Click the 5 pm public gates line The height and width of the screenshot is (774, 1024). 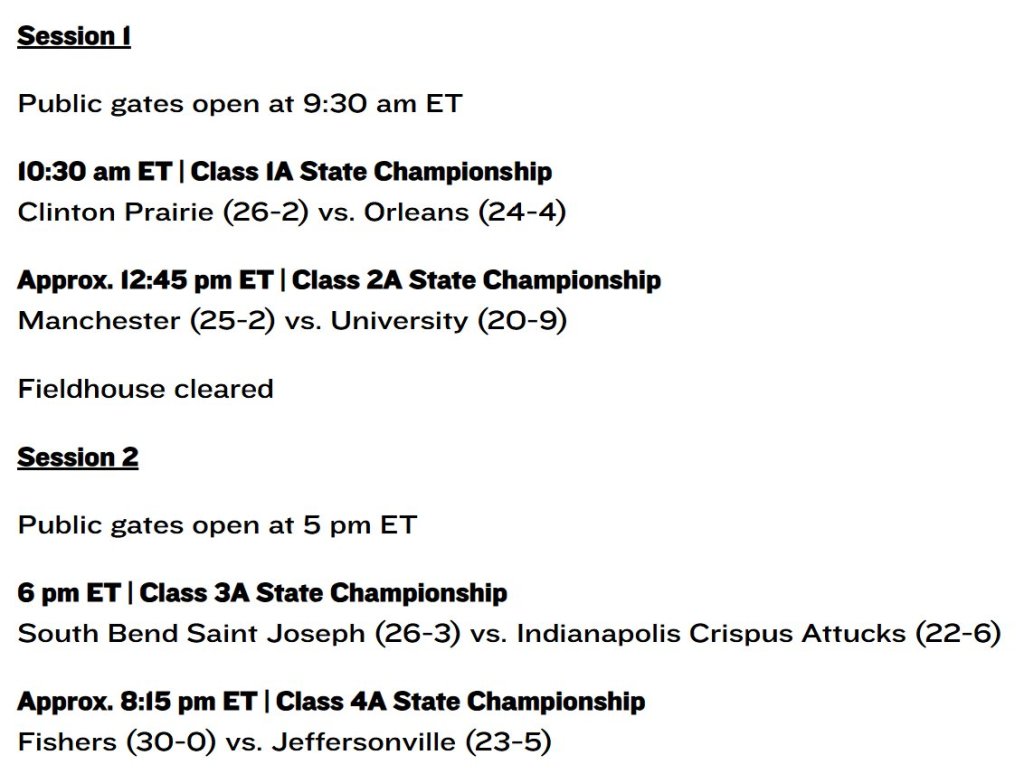(x=217, y=525)
